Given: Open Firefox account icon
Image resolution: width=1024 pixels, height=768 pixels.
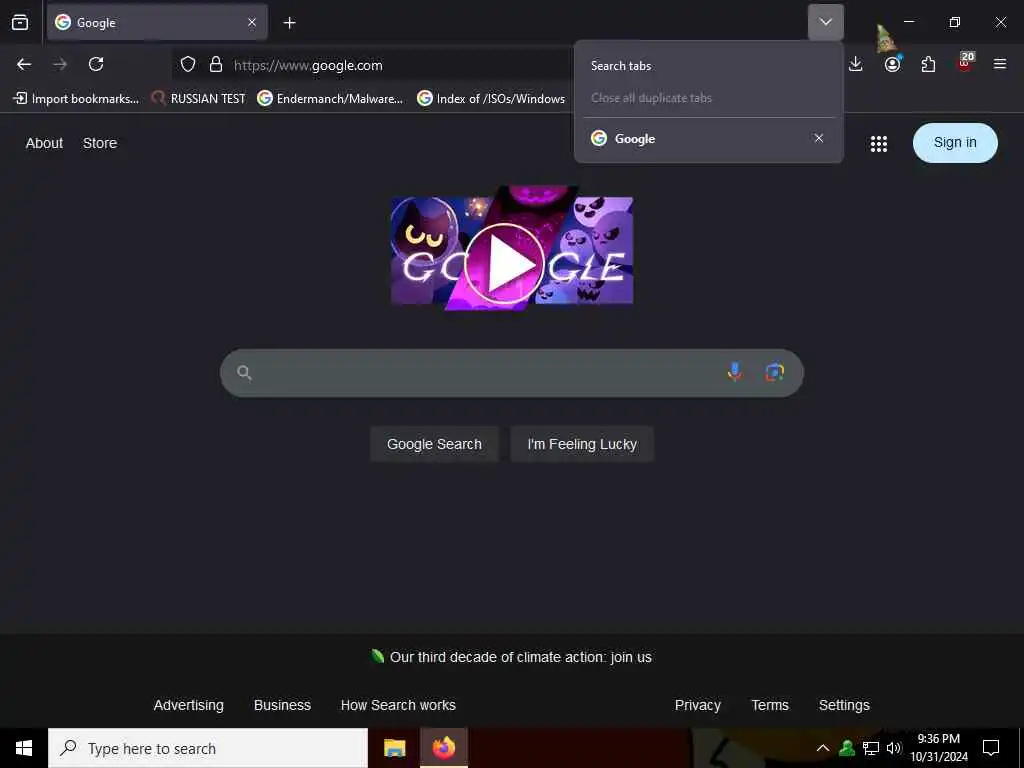Looking at the screenshot, I should pos(892,64).
